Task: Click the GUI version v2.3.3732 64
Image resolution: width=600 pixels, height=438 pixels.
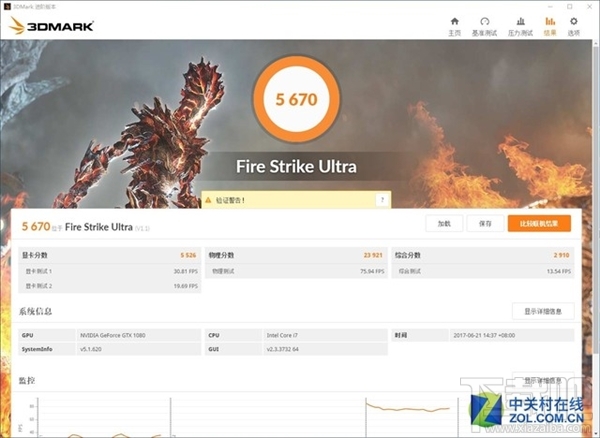Action: point(282,349)
